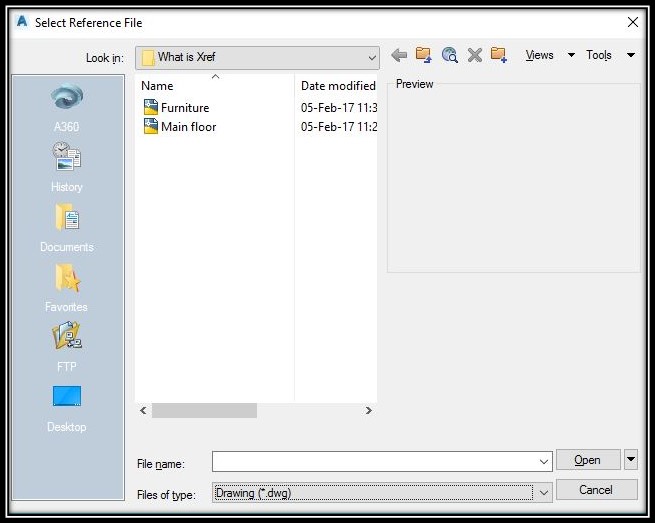Go up one folder level
Screen dimensions: 655x523
(x=424, y=55)
